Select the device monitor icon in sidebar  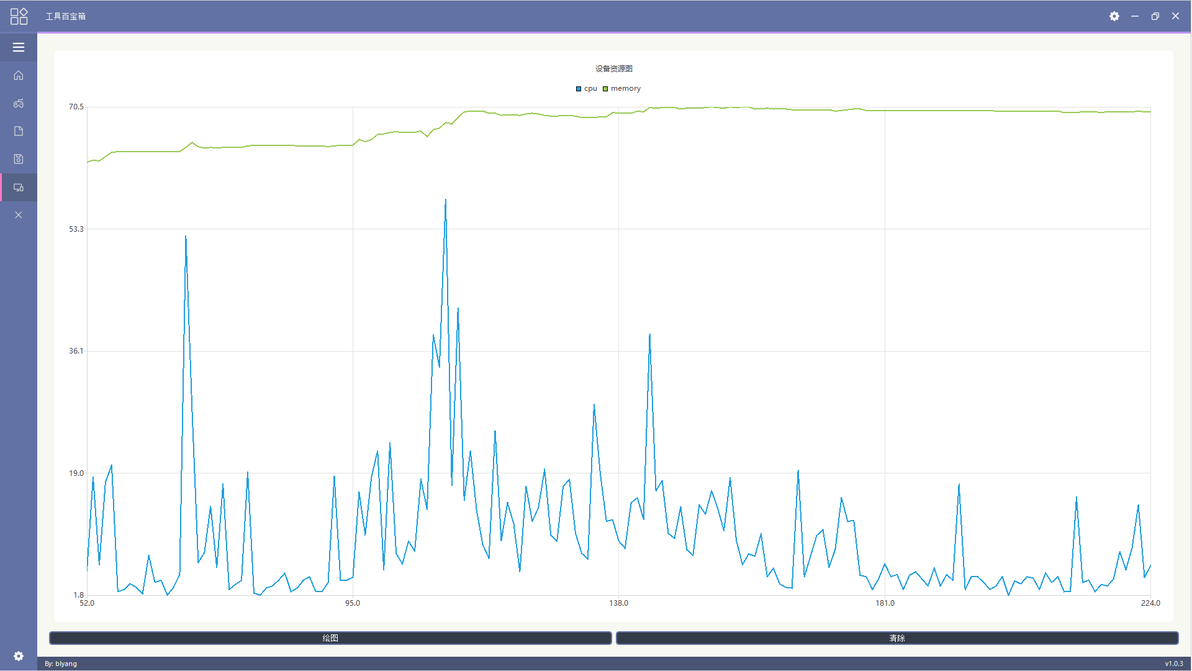(x=18, y=187)
